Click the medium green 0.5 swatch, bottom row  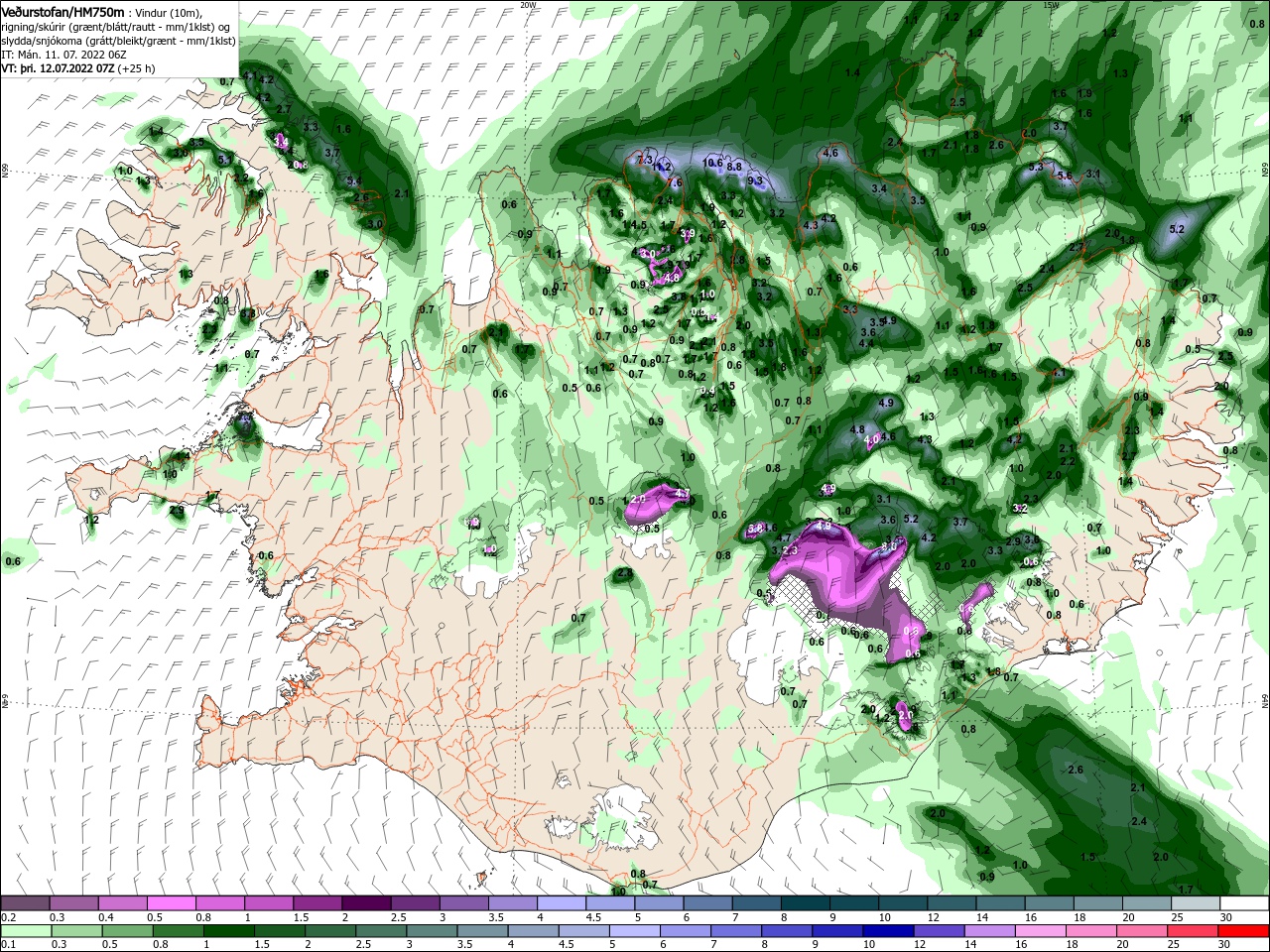(127, 931)
